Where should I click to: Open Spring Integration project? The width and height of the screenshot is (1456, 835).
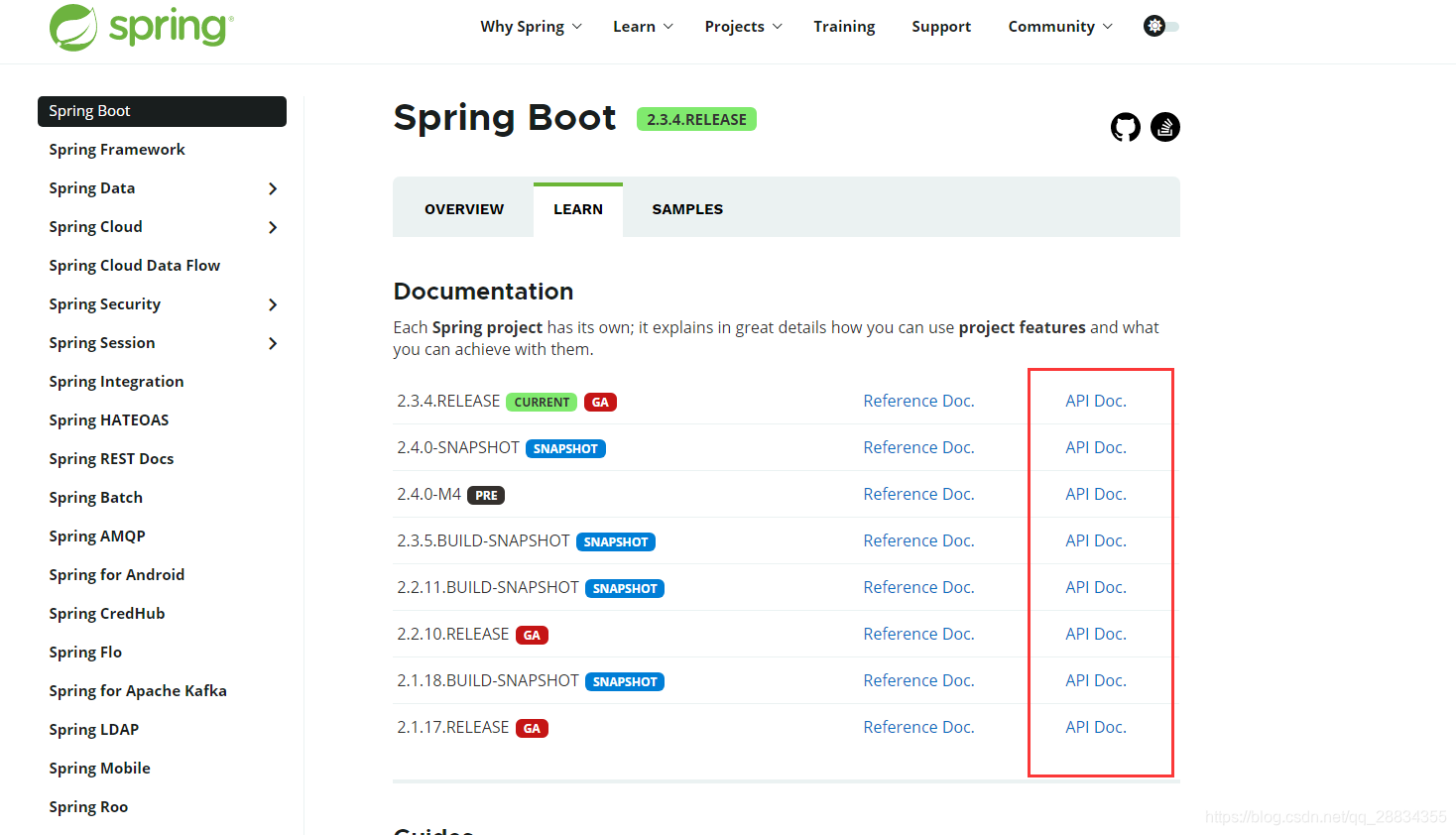click(x=116, y=382)
